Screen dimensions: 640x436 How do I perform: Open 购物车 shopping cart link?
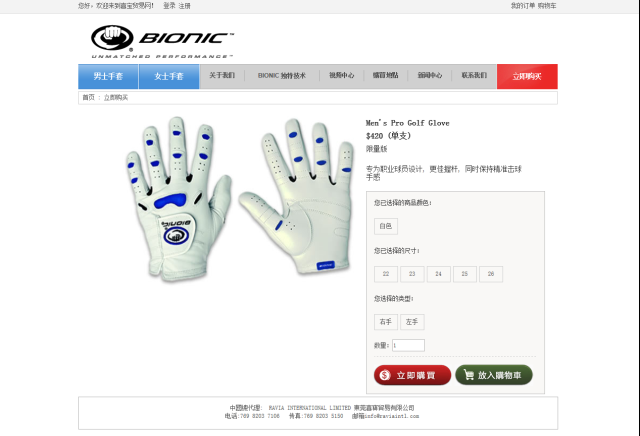pyautogui.click(x=547, y=6)
